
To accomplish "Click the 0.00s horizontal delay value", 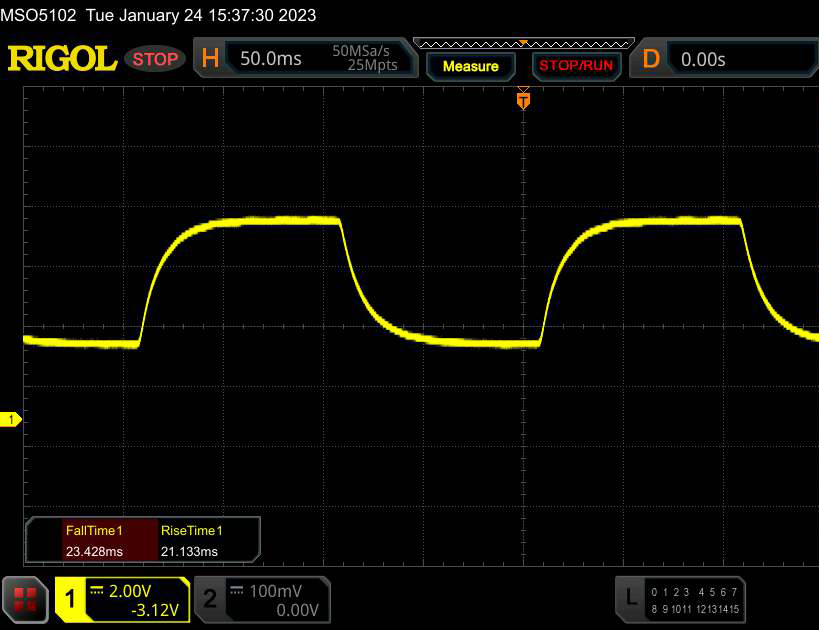I will (x=704, y=59).
